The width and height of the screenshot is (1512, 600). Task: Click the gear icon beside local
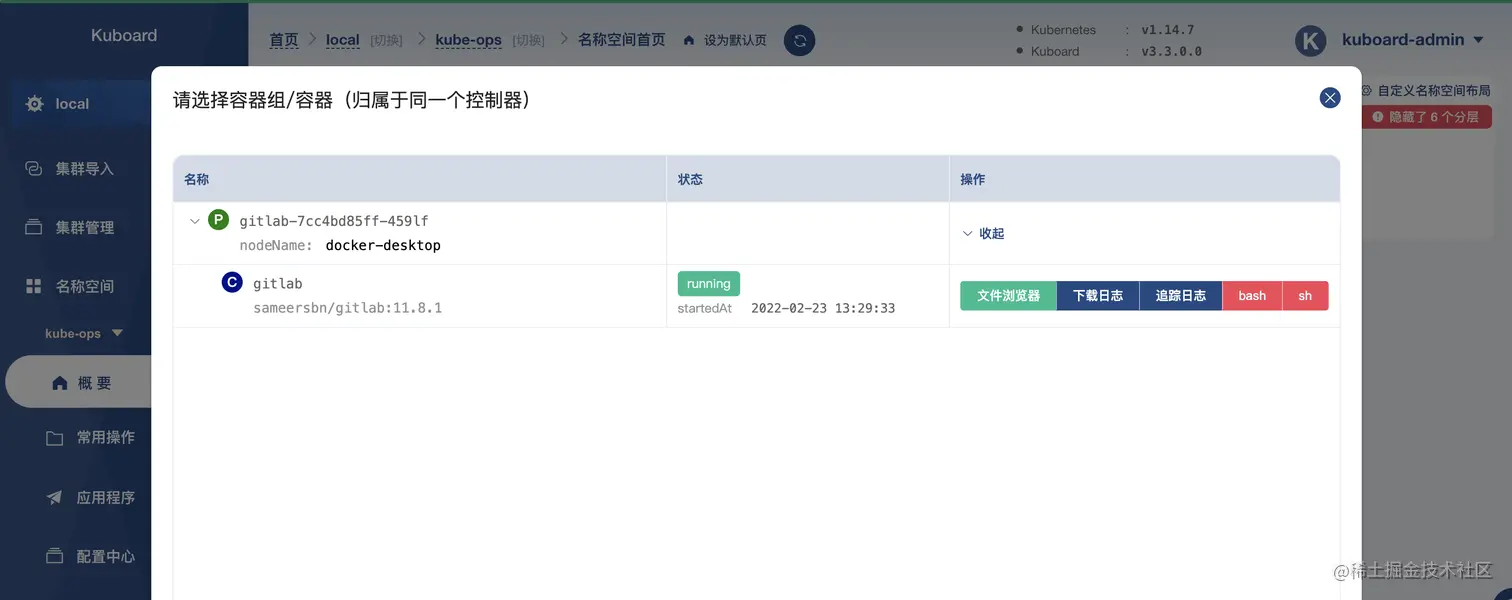pyautogui.click(x=35, y=104)
